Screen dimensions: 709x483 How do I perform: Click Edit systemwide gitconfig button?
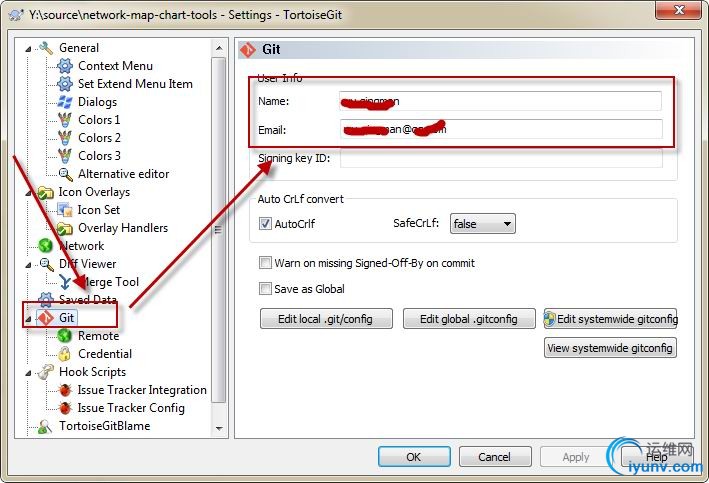(610, 319)
